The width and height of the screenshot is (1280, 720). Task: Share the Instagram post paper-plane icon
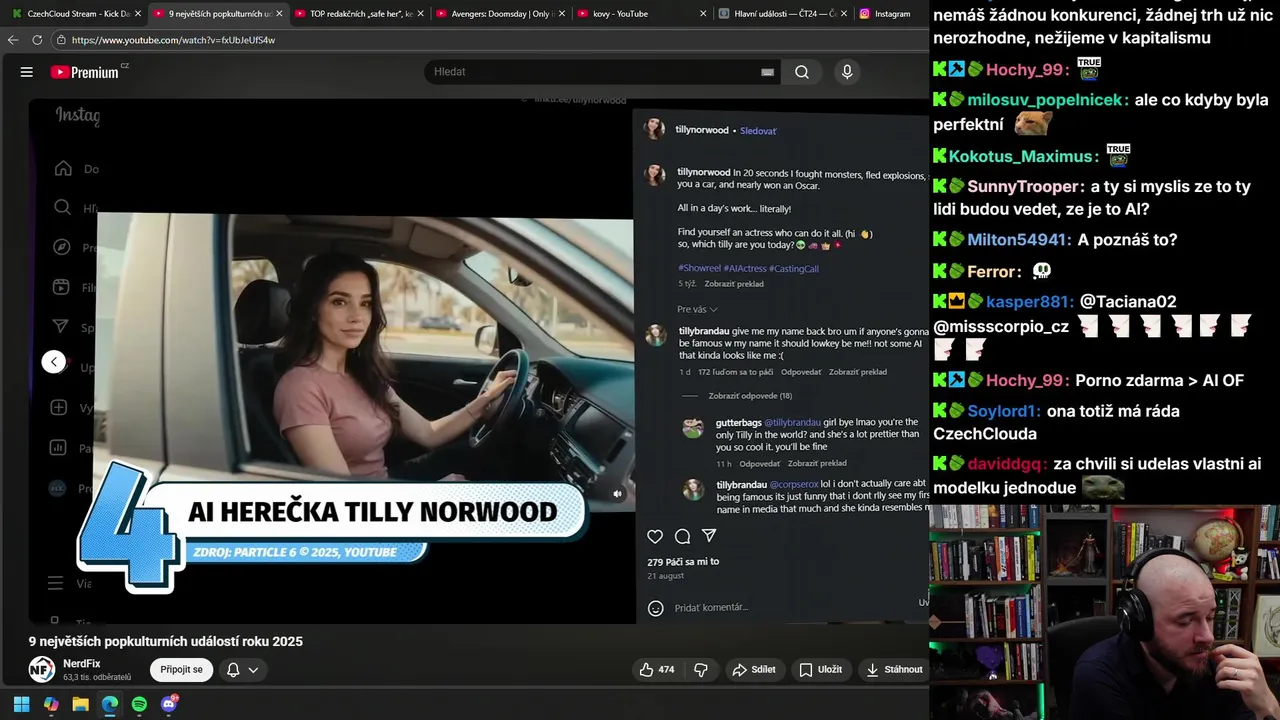point(709,536)
